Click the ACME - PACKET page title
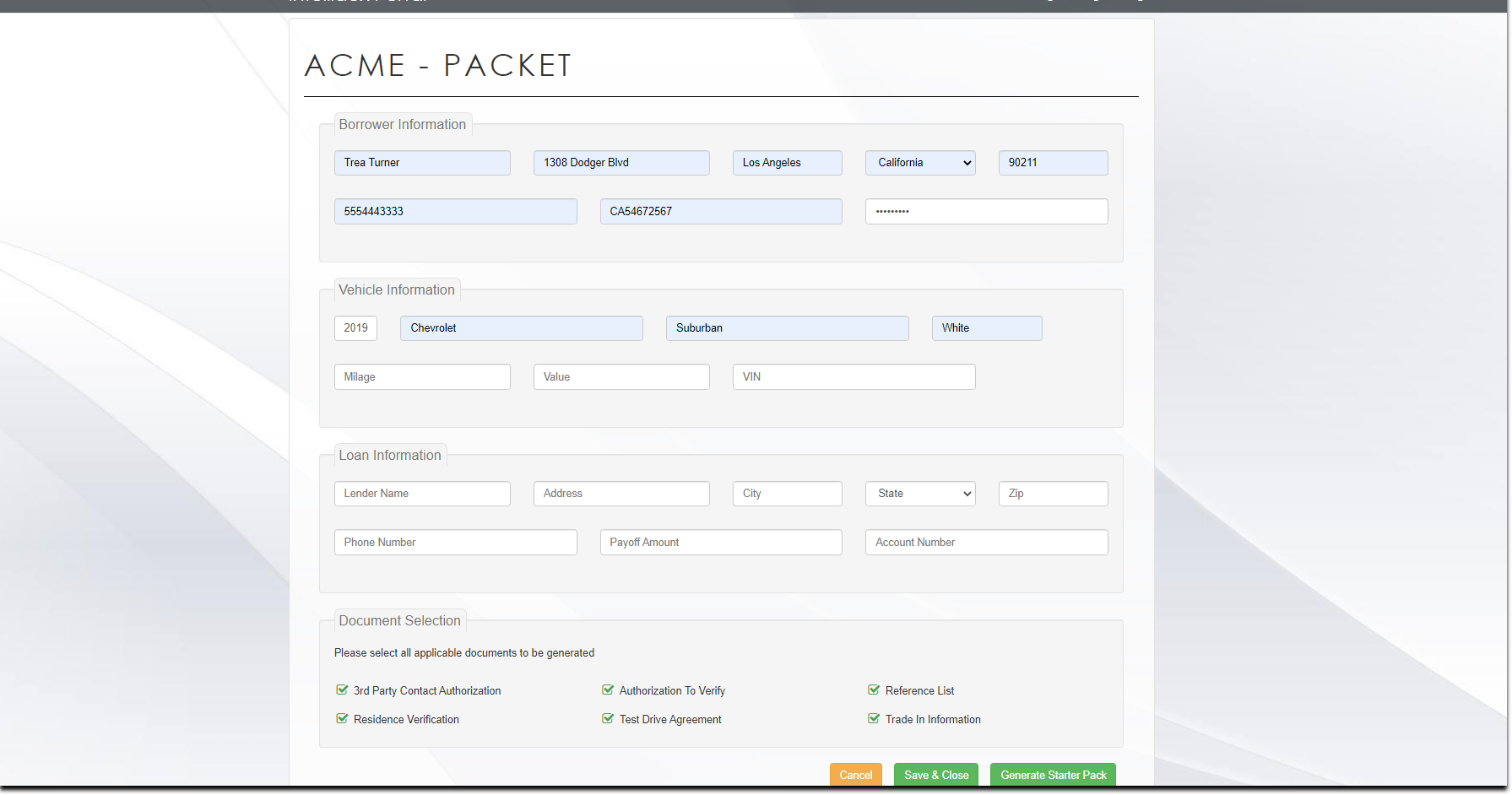Image resolution: width=1512 pixels, height=795 pixels. pos(438,66)
